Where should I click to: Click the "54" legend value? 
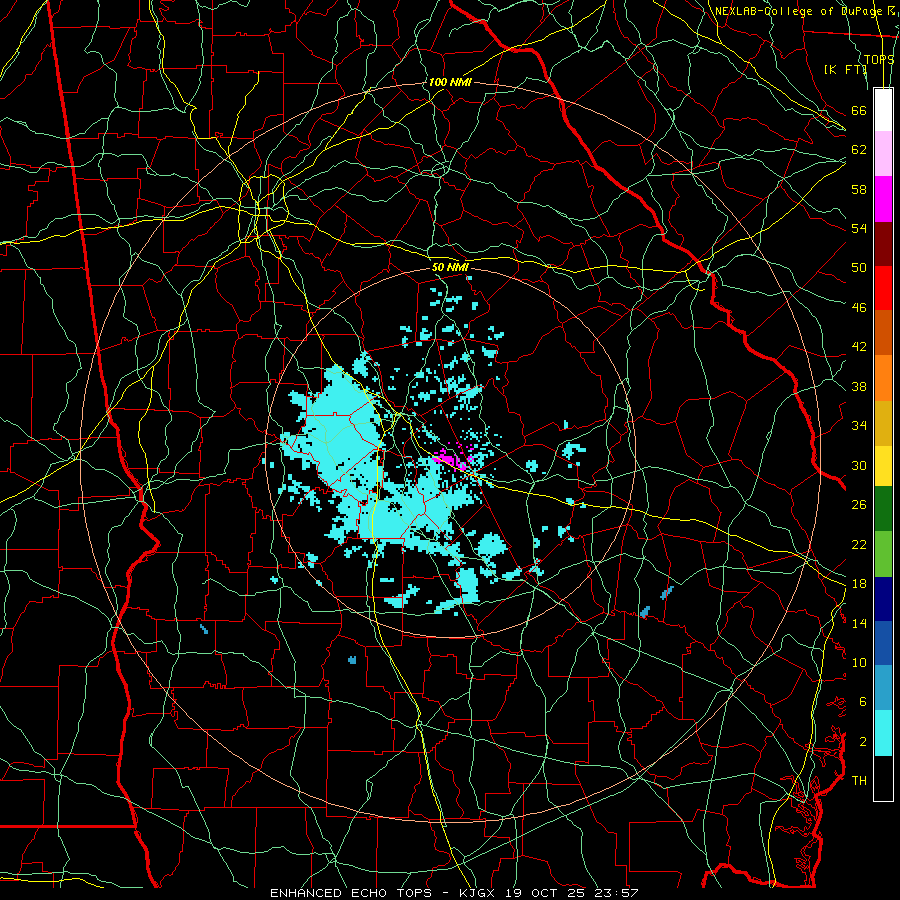pos(859,228)
